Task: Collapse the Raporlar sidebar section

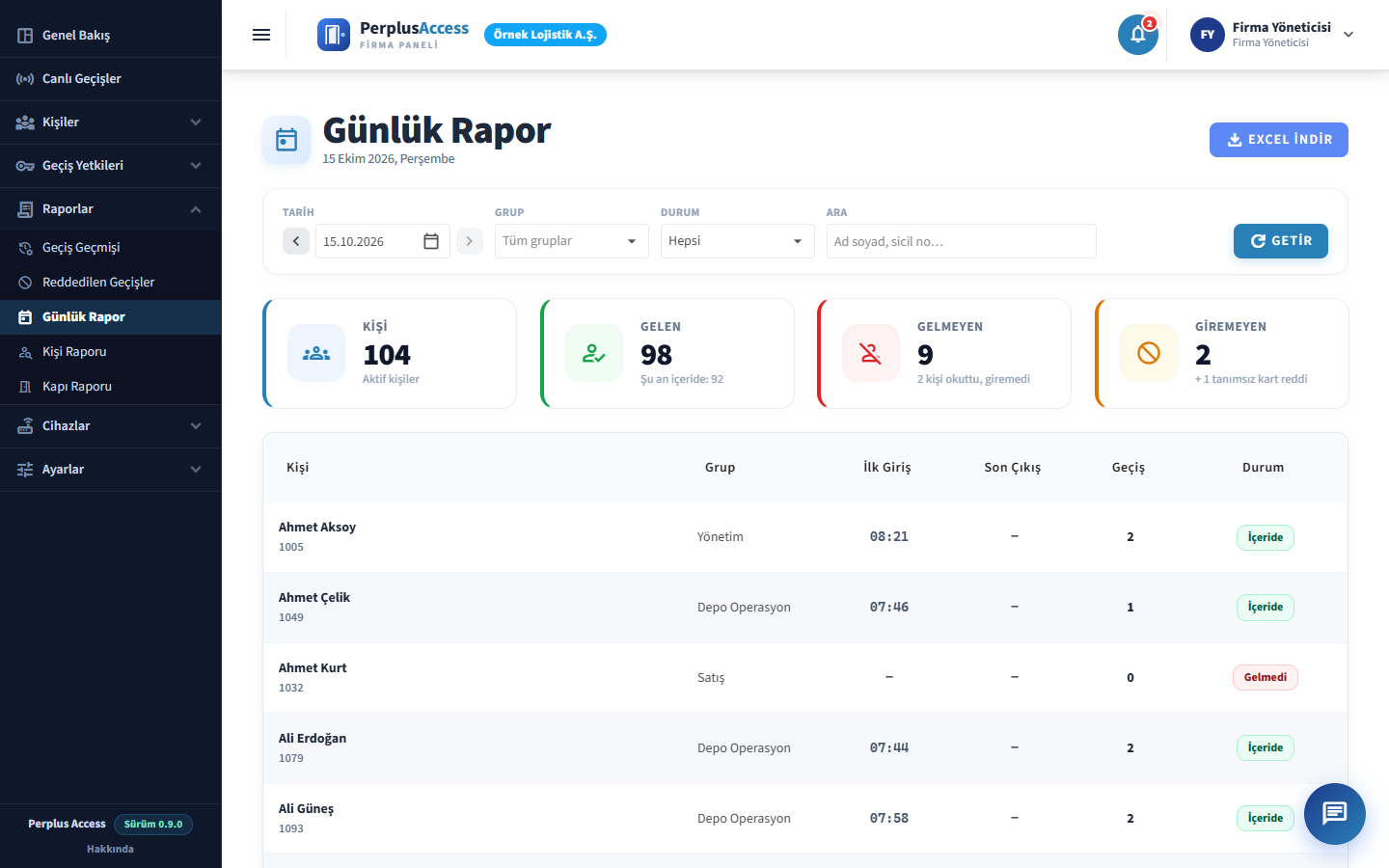Action: (x=111, y=209)
